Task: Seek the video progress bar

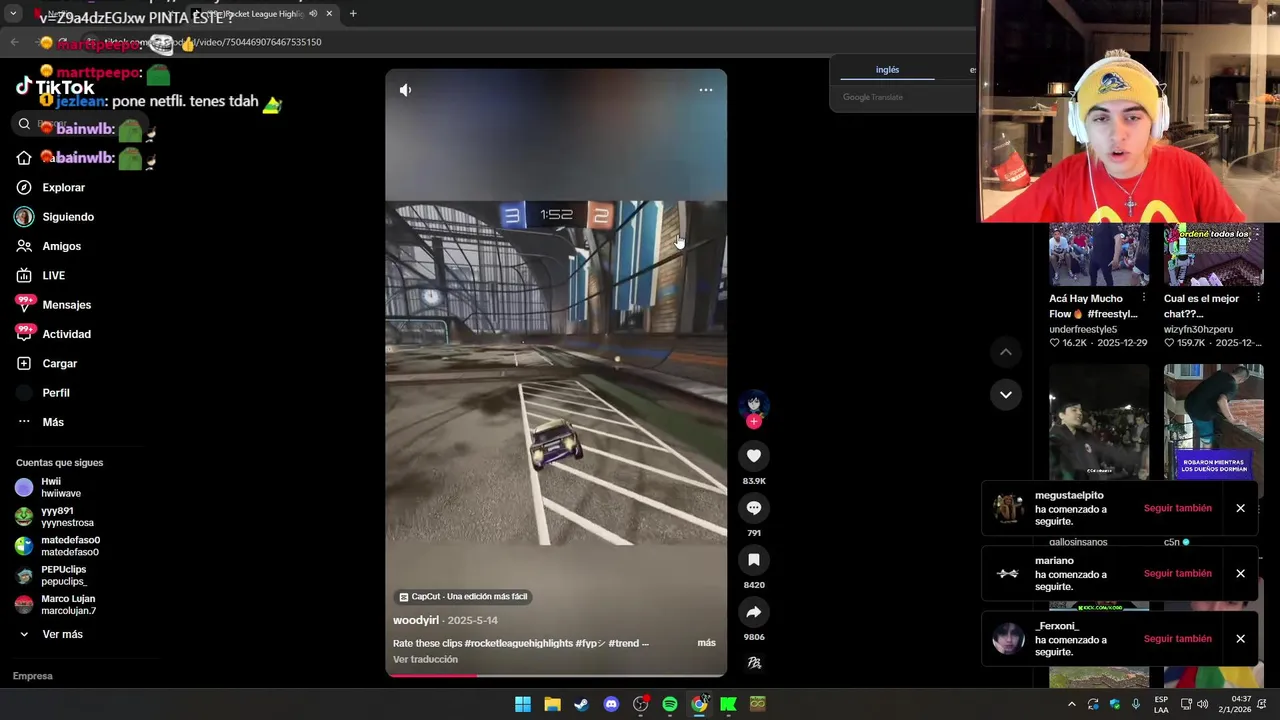Action: coord(556,675)
